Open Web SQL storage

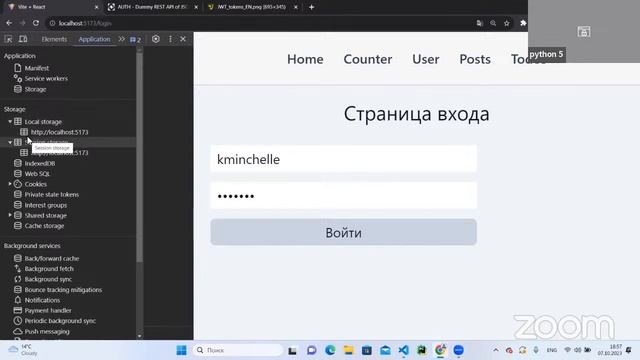[37, 173]
